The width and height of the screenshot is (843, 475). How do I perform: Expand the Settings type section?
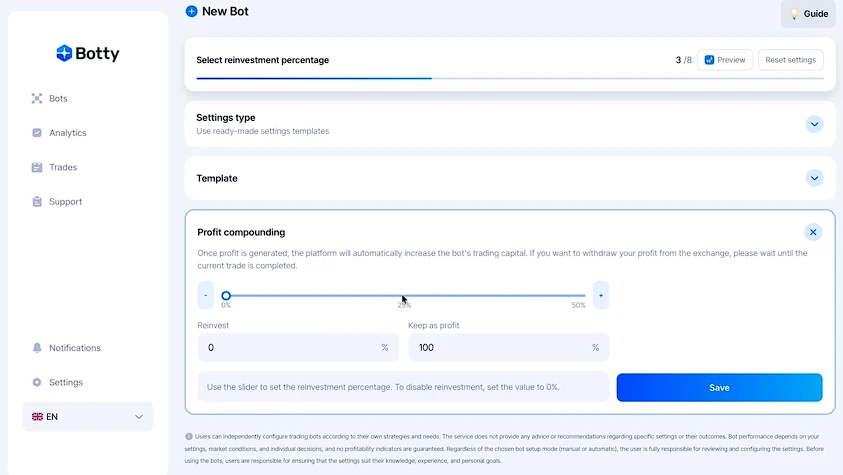(815, 124)
